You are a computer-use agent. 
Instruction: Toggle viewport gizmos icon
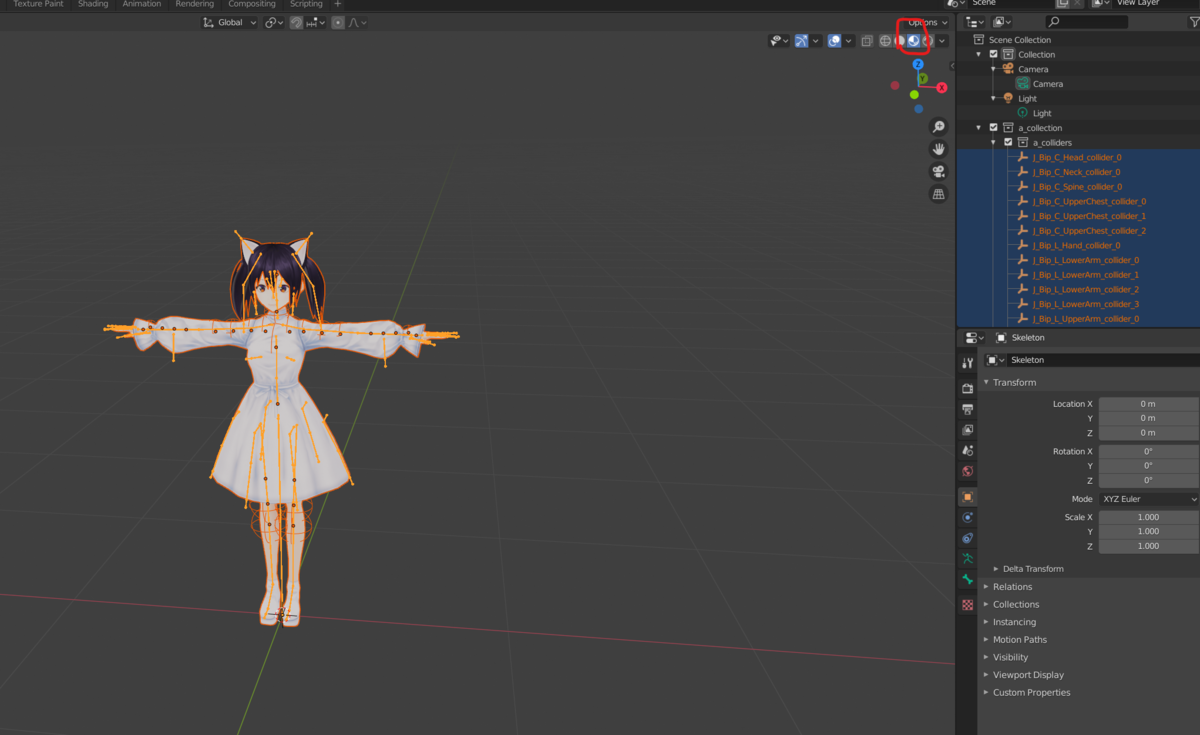tap(801, 41)
